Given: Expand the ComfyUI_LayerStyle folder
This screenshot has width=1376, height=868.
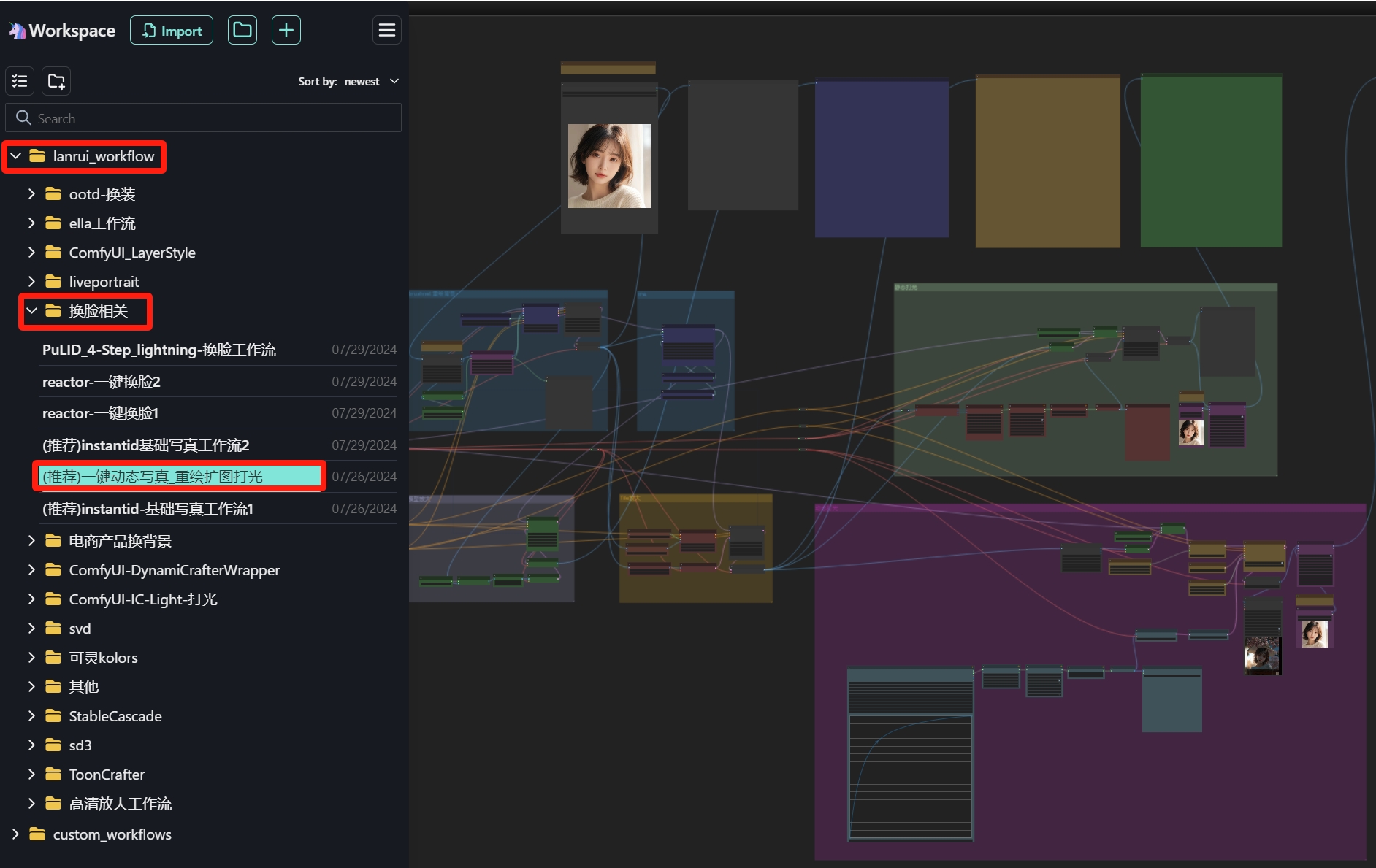Looking at the screenshot, I should coord(31,253).
